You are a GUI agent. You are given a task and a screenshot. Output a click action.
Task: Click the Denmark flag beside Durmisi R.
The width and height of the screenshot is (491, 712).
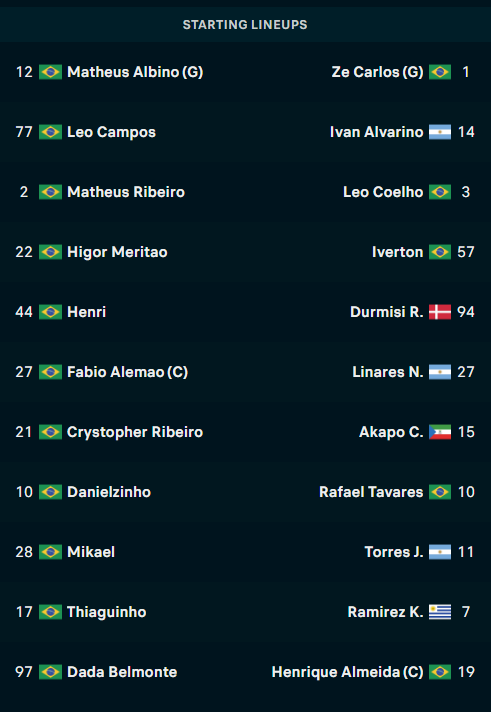click(x=440, y=312)
